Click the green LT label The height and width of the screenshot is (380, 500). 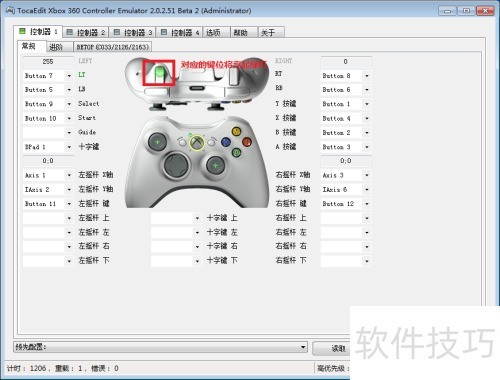[x=82, y=75]
